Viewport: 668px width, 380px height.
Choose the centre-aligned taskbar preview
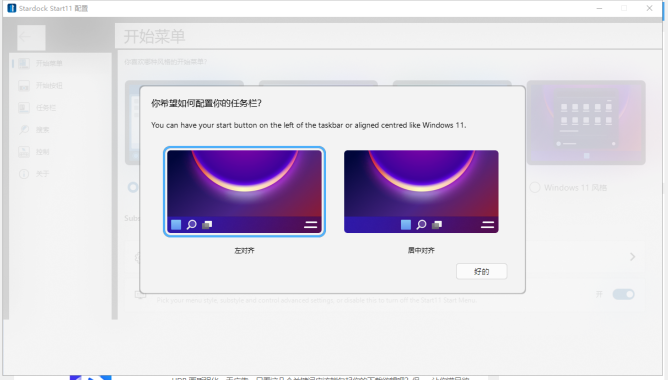421,191
